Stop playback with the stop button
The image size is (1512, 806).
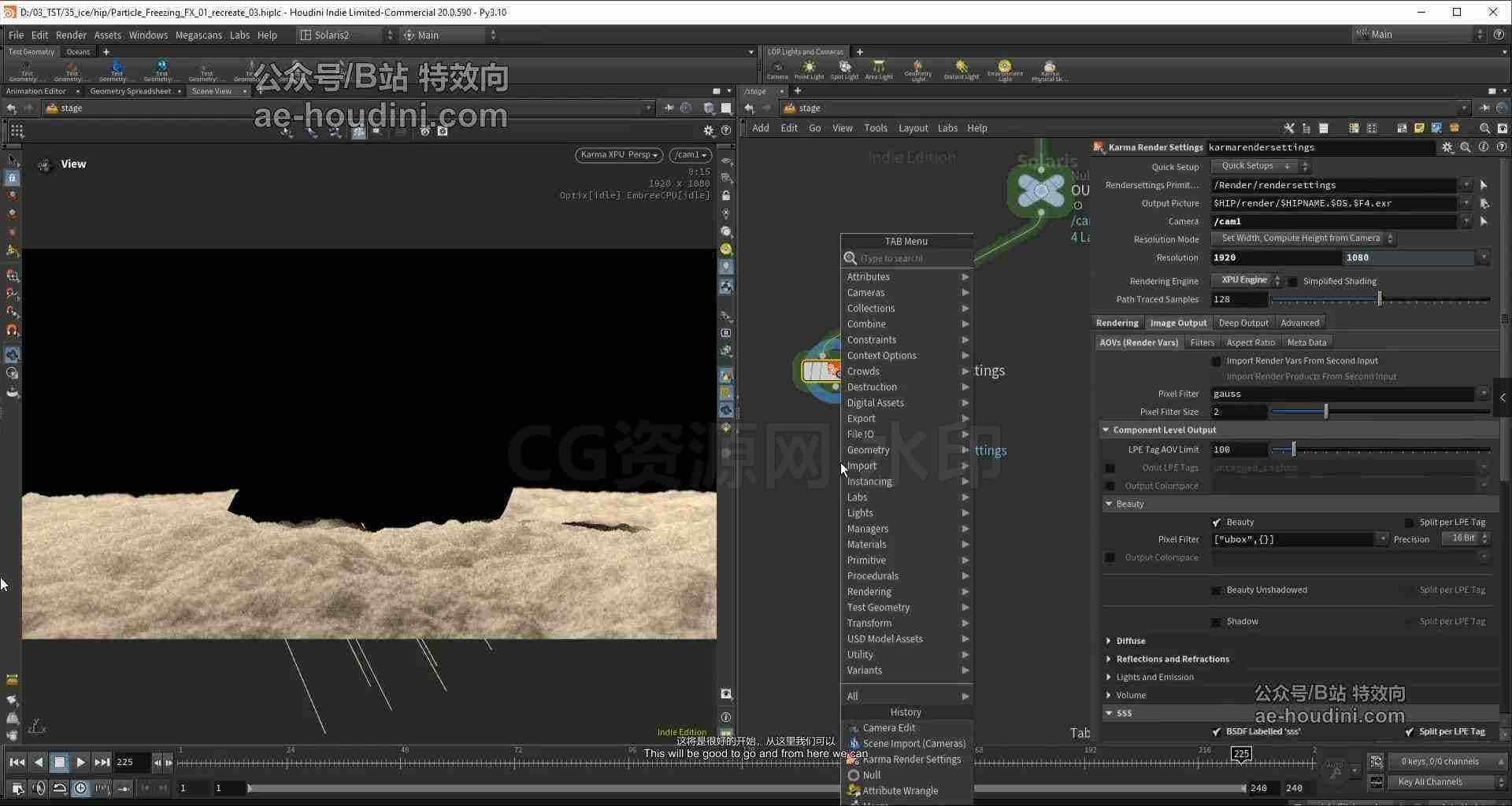59,762
